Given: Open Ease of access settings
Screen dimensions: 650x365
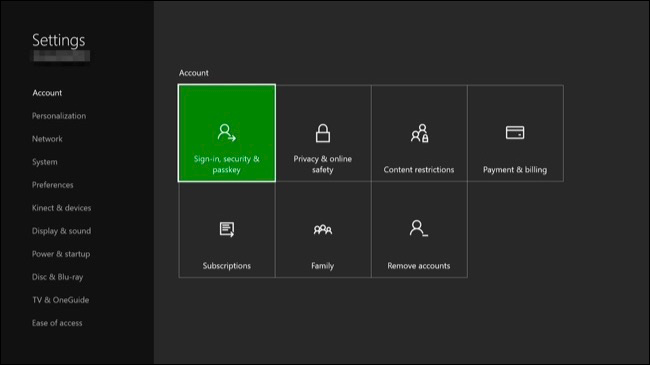Looking at the screenshot, I should (57, 323).
